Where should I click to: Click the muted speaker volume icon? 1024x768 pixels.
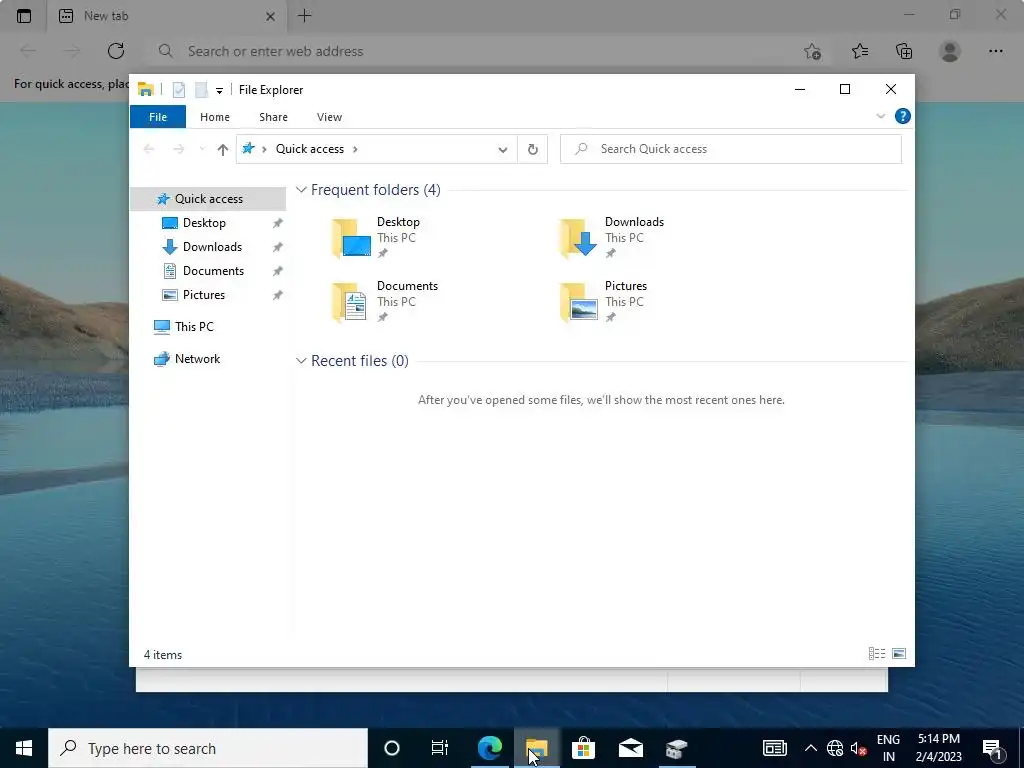858,748
